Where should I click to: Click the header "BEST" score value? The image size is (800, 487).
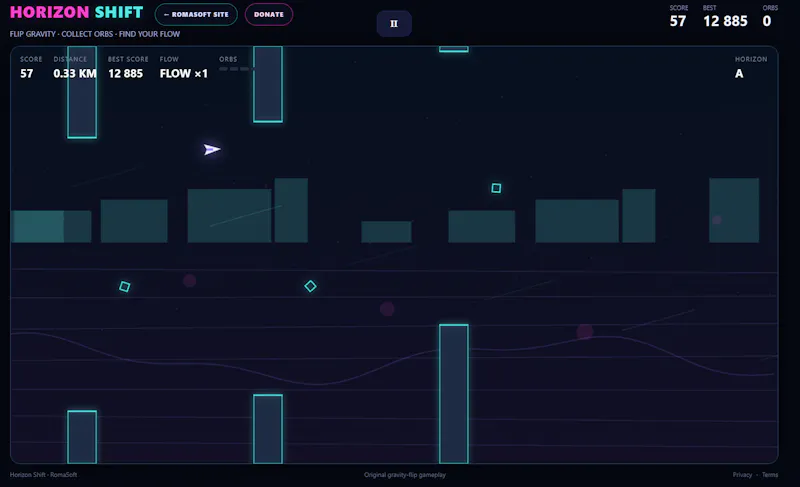[x=725, y=21]
